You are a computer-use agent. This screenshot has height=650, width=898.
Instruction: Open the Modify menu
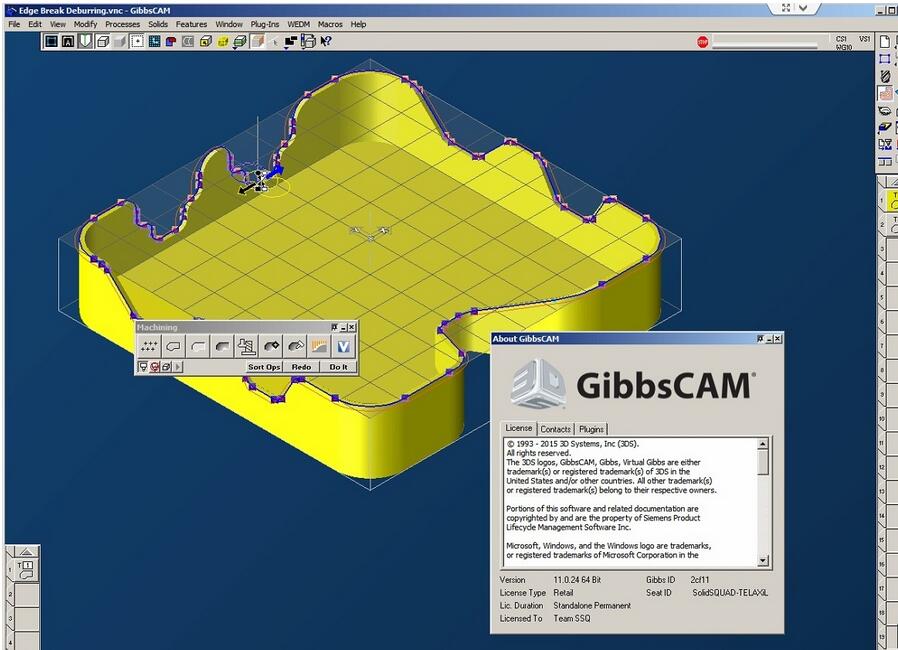point(85,24)
